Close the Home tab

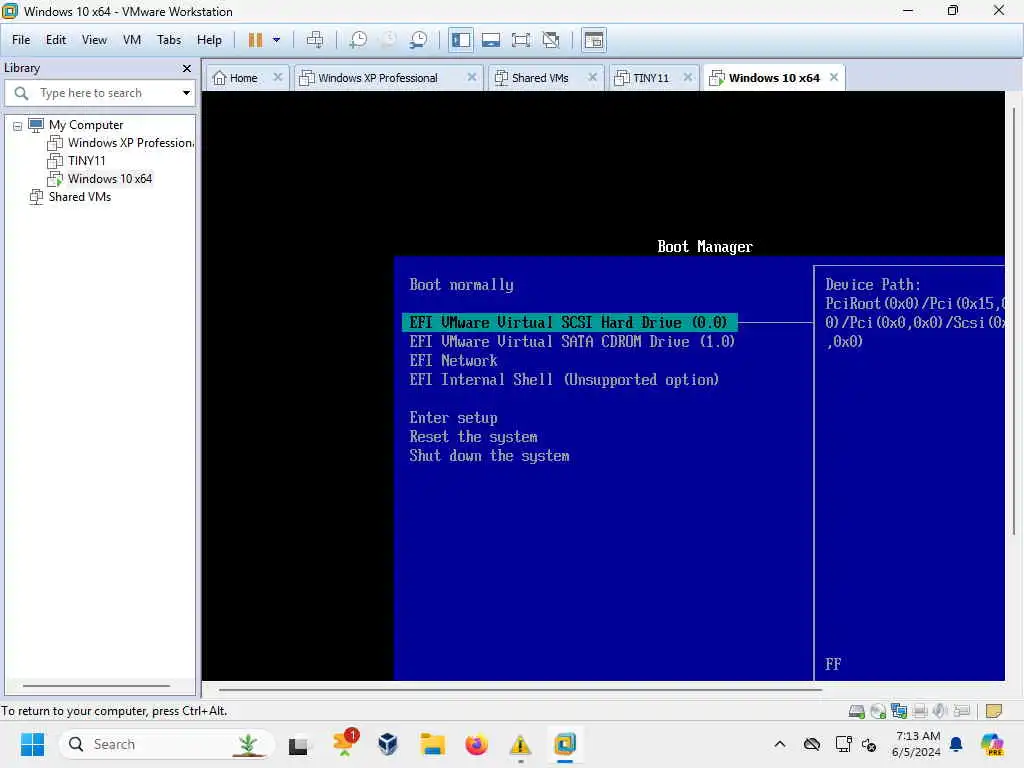click(278, 77)
